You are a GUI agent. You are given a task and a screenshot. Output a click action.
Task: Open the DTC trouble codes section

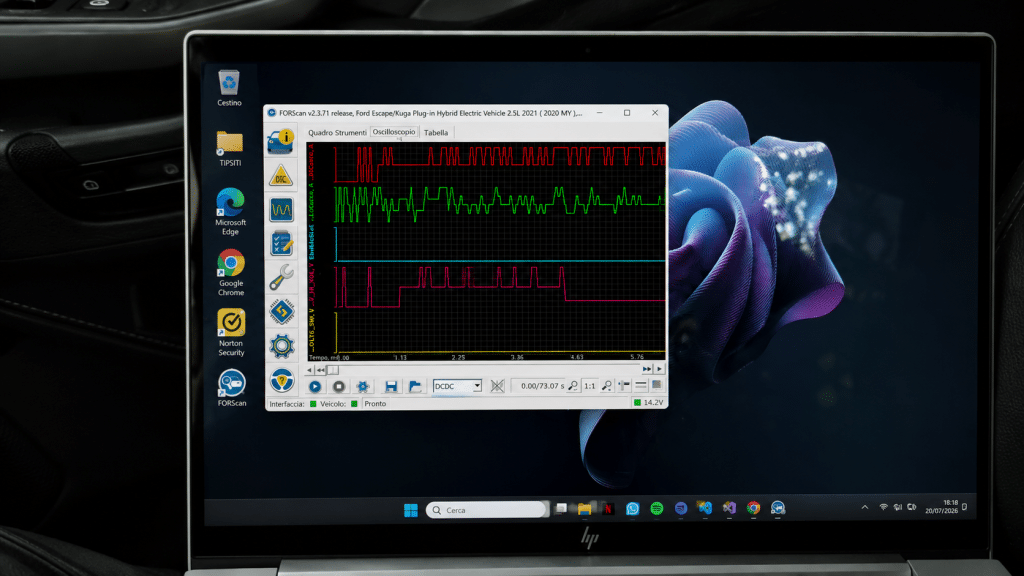point(281,175)
